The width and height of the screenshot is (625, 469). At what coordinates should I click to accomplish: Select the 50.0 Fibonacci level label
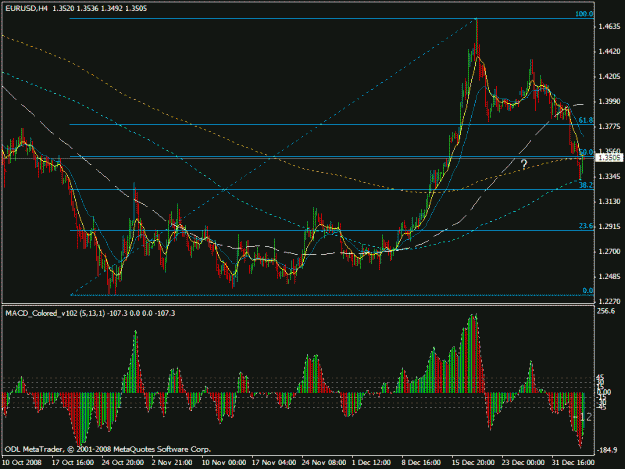pyautogui.click(x=586, y=152)
